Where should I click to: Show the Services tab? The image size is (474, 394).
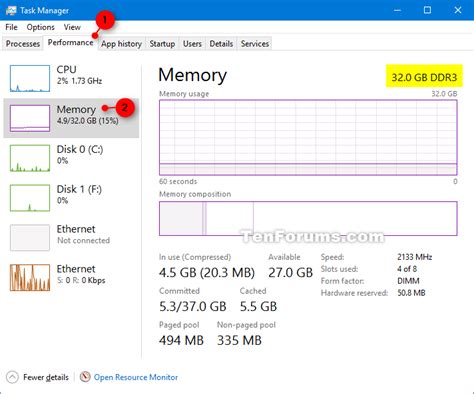[x=255, y=44]
